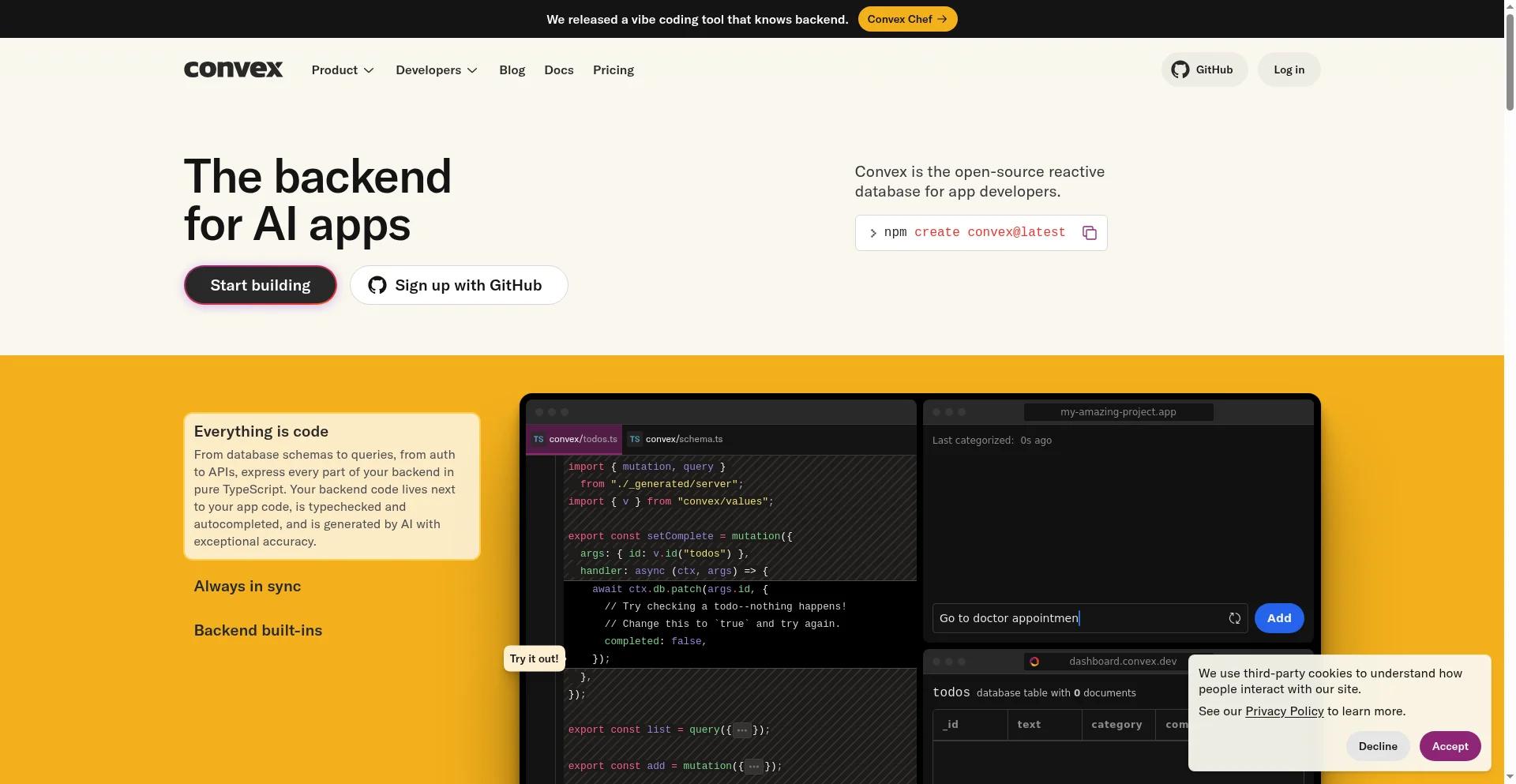Accept third-party cookies
Image resolution: width=1516 pixels, height=784 pixels.
1450,746
